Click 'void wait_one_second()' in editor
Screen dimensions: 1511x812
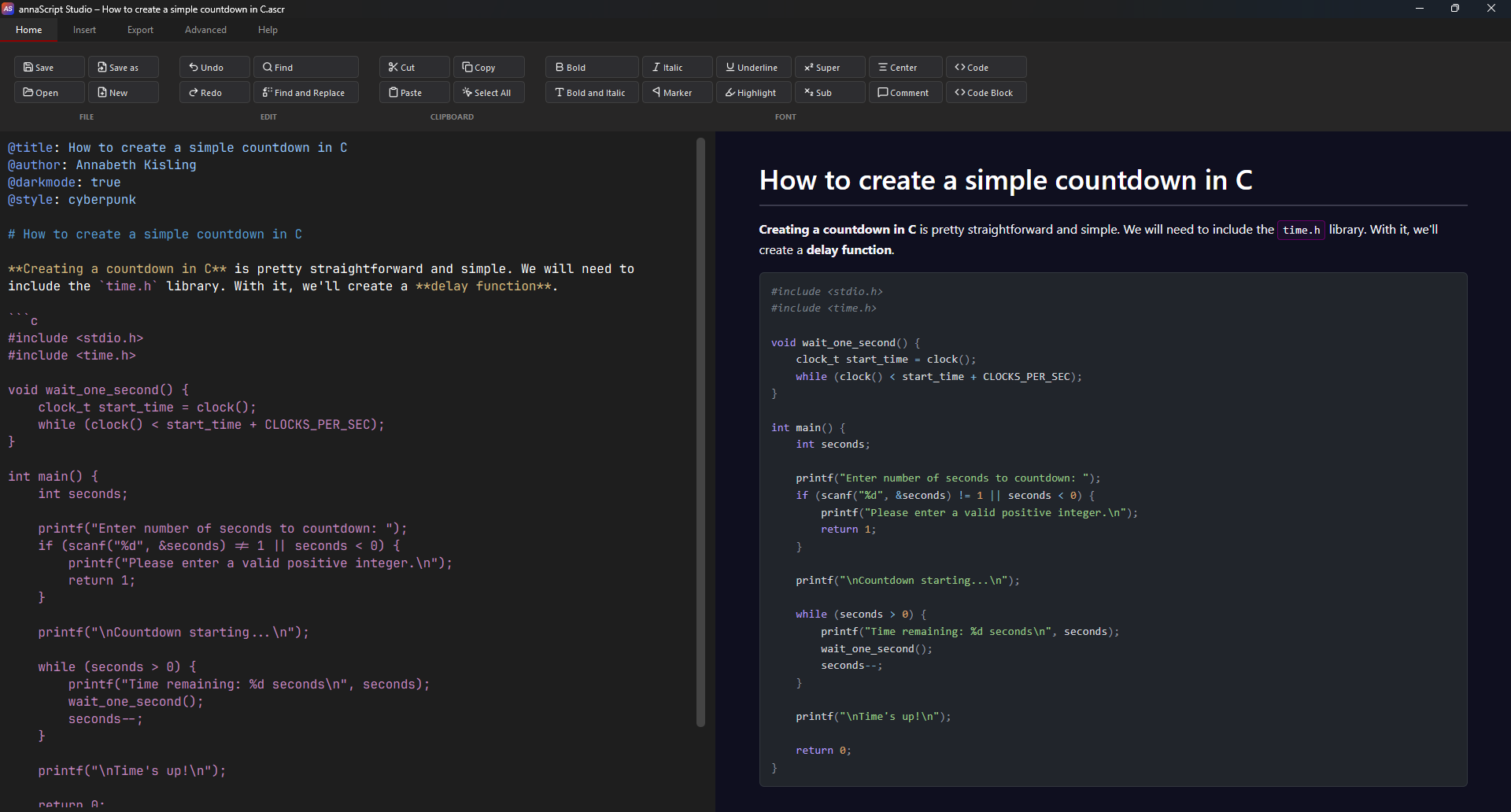coord(91,390)
